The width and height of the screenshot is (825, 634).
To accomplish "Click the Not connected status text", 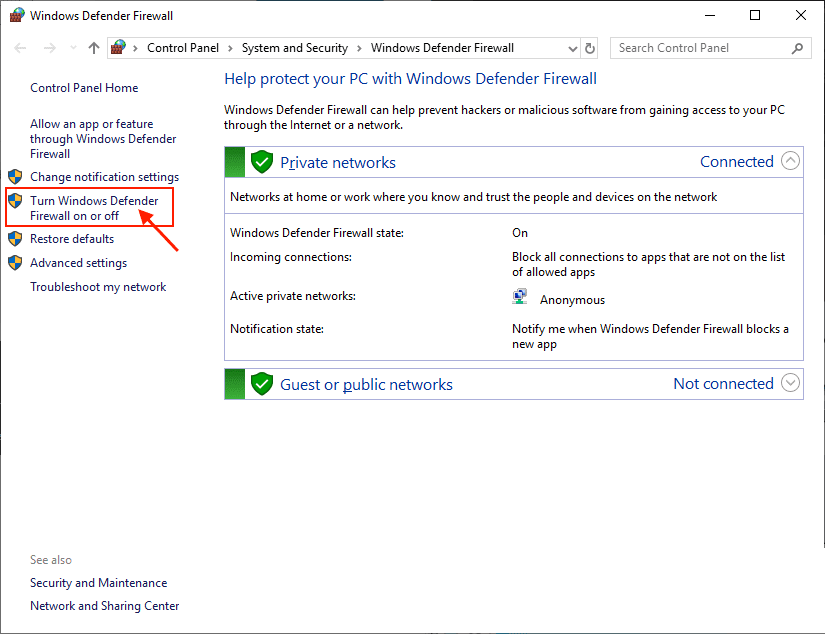I will pos(723,384).
